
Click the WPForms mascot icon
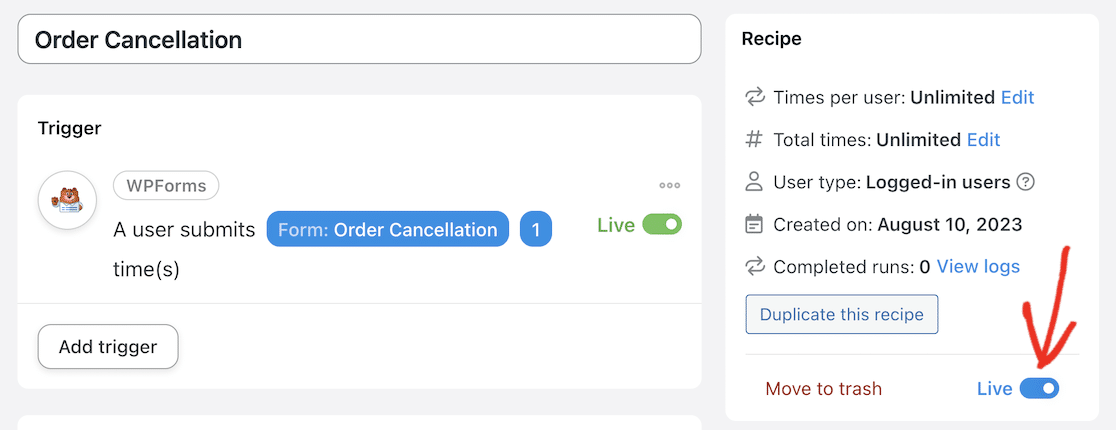(x=67, y=200)
